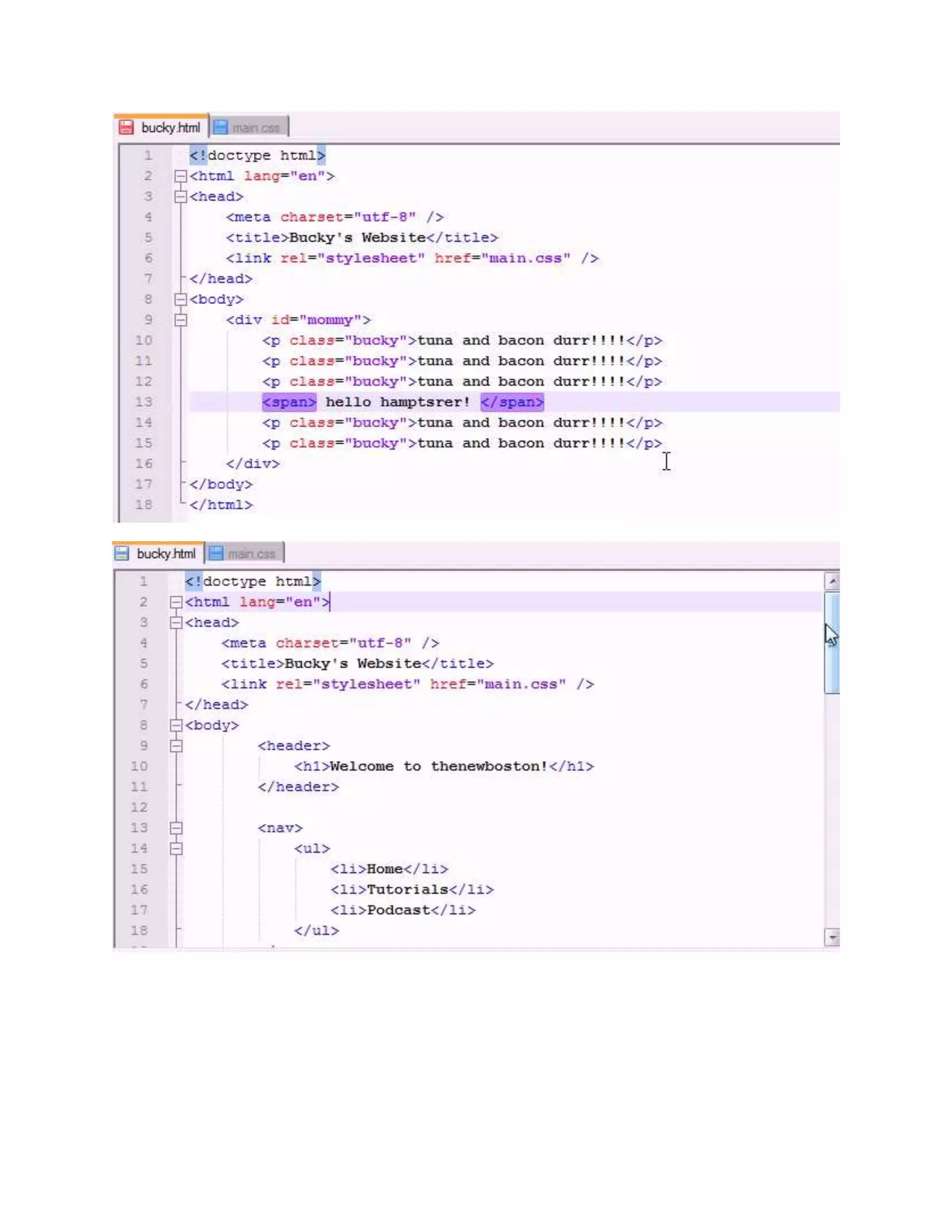Viewport: 952px width, 1232px height.
Task: Click the doctype line in the upper editor
Action: 257,156
